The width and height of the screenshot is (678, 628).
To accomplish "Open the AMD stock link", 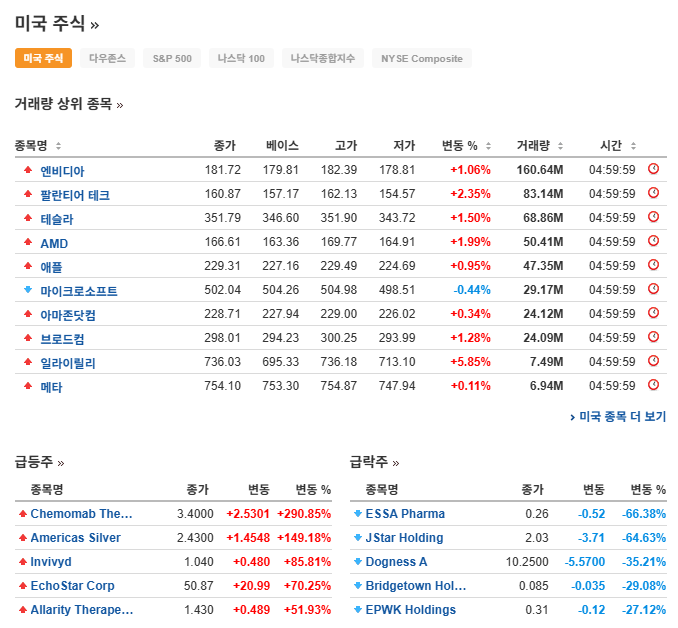I will (54, 243).
